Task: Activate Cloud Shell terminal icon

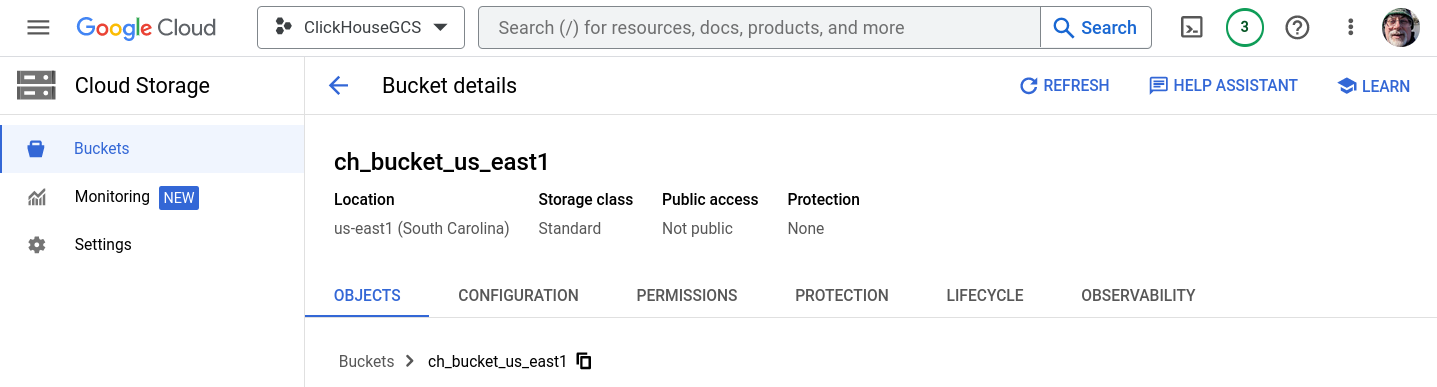Action: 1192,28
